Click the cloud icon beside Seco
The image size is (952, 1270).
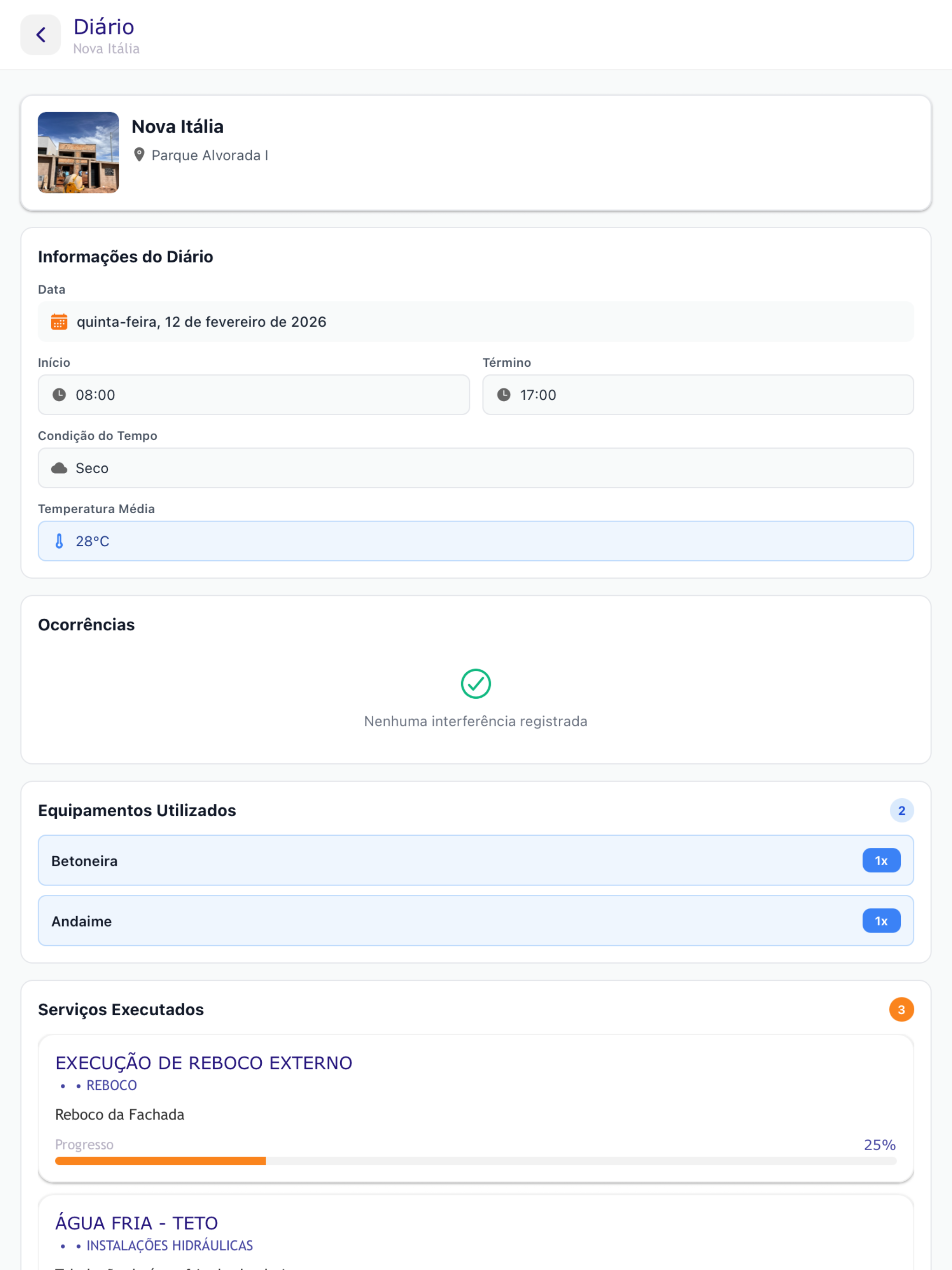tap(59, 468)
